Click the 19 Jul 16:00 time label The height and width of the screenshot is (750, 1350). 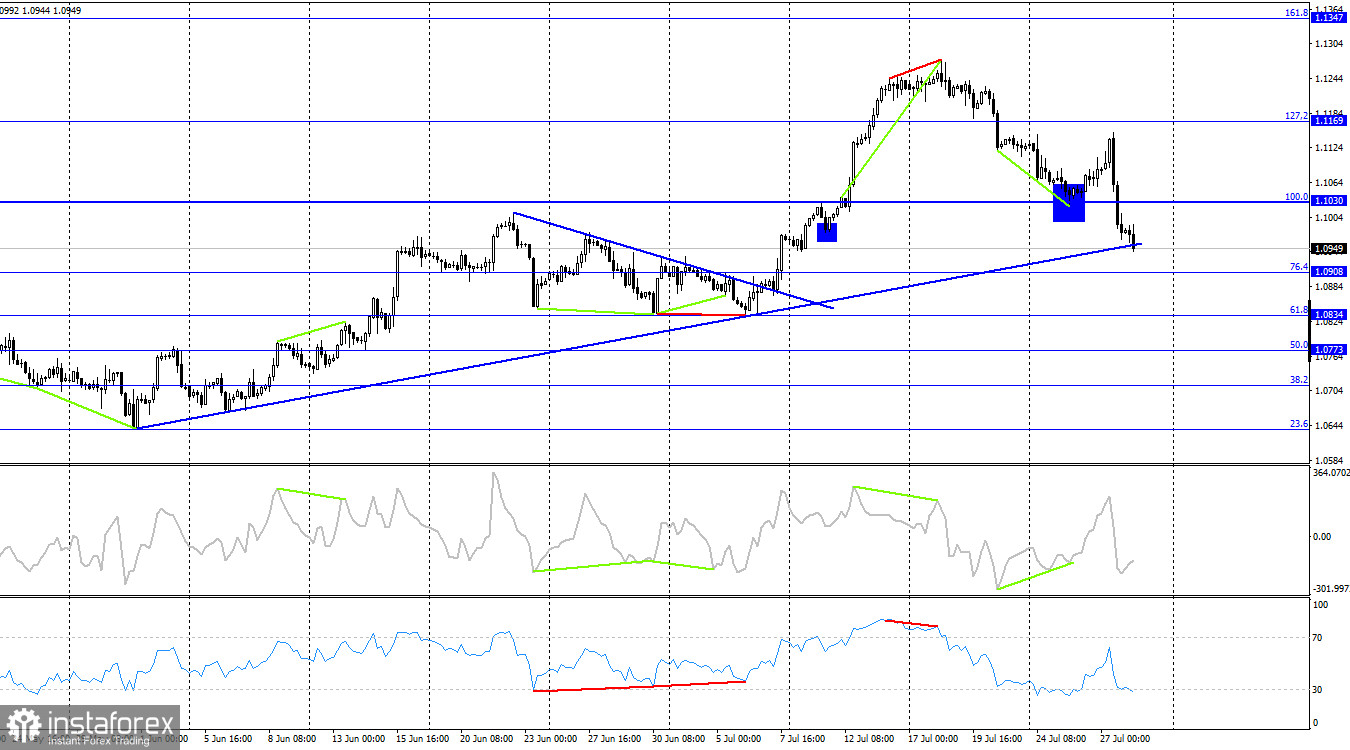pos(996,739)
